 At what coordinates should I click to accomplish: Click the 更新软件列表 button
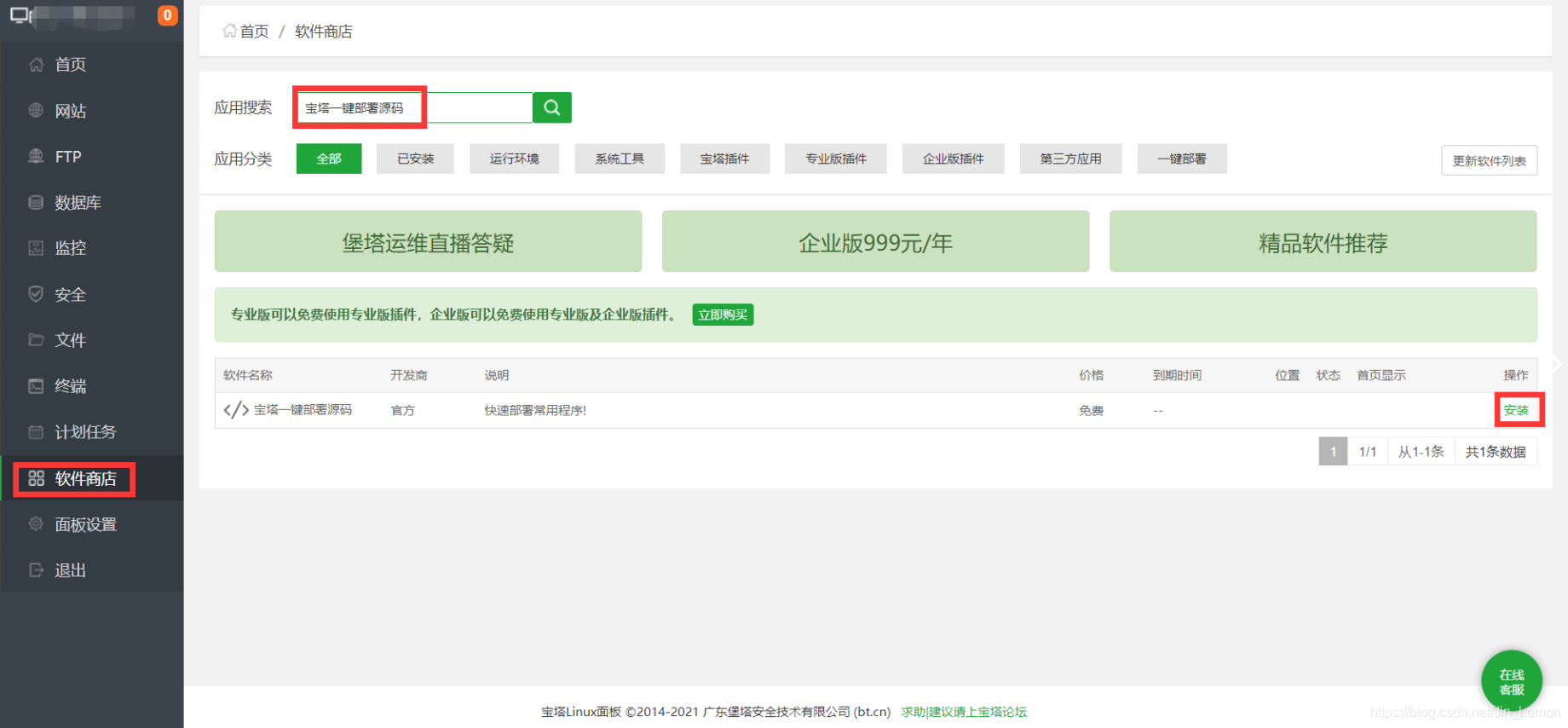[1490, 160]
